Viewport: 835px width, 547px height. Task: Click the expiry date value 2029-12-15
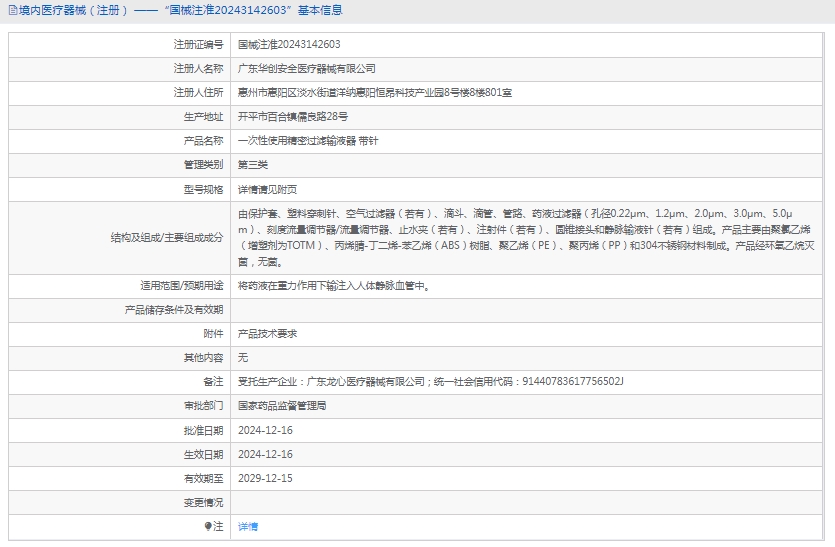[265, 478]
